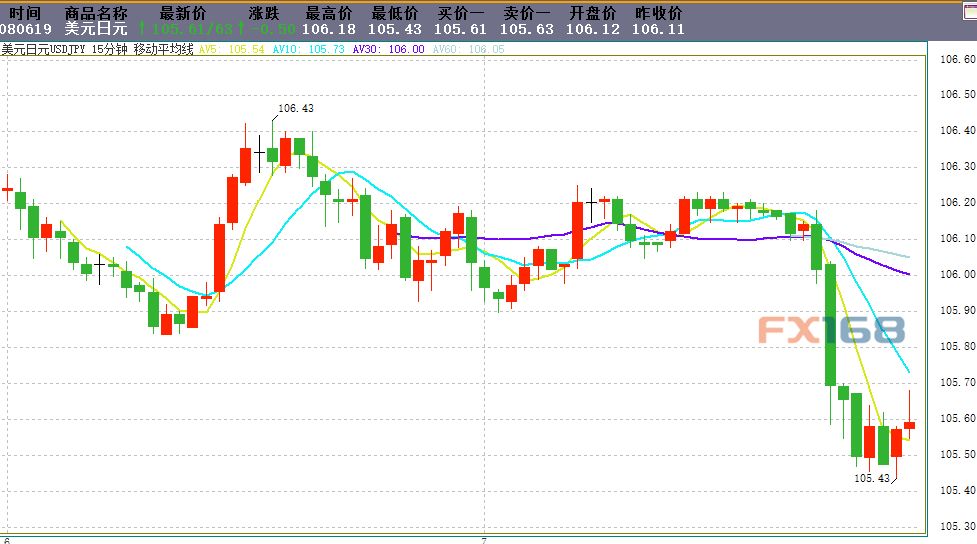The height and width of the screenshot is (544, 977).
Task: Click the chart title 美元日元USDJPY
Action: coord(44,49)
